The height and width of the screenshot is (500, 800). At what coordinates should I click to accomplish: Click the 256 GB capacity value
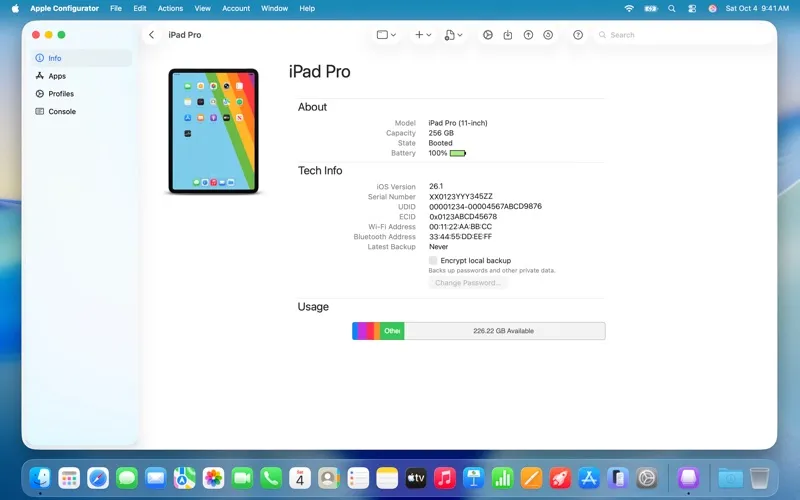click(x=441, y=133)
